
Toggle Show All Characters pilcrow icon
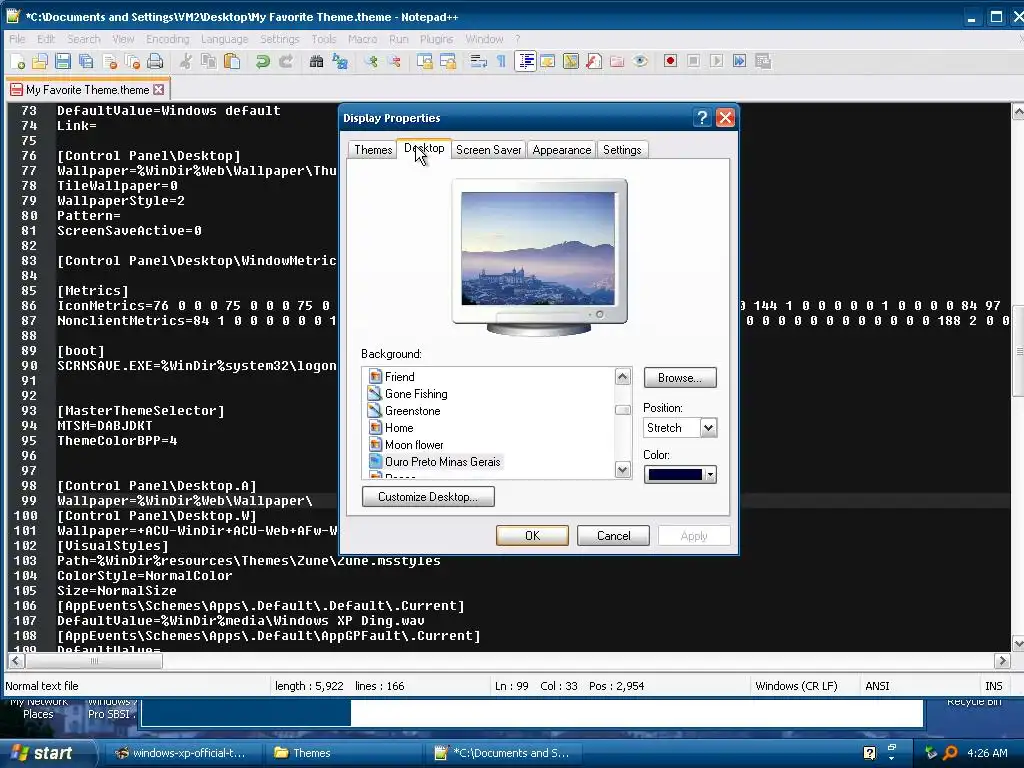(502, 61)
